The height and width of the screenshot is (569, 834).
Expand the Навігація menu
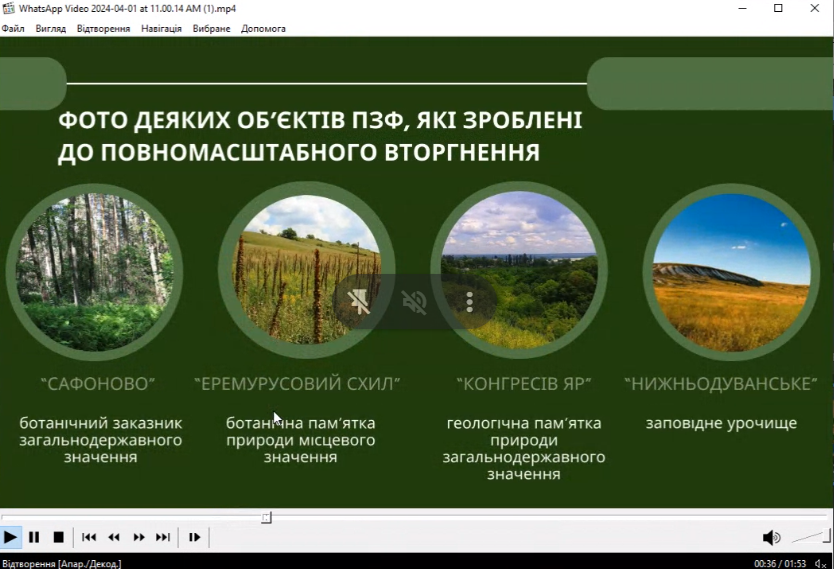[161, 28]
